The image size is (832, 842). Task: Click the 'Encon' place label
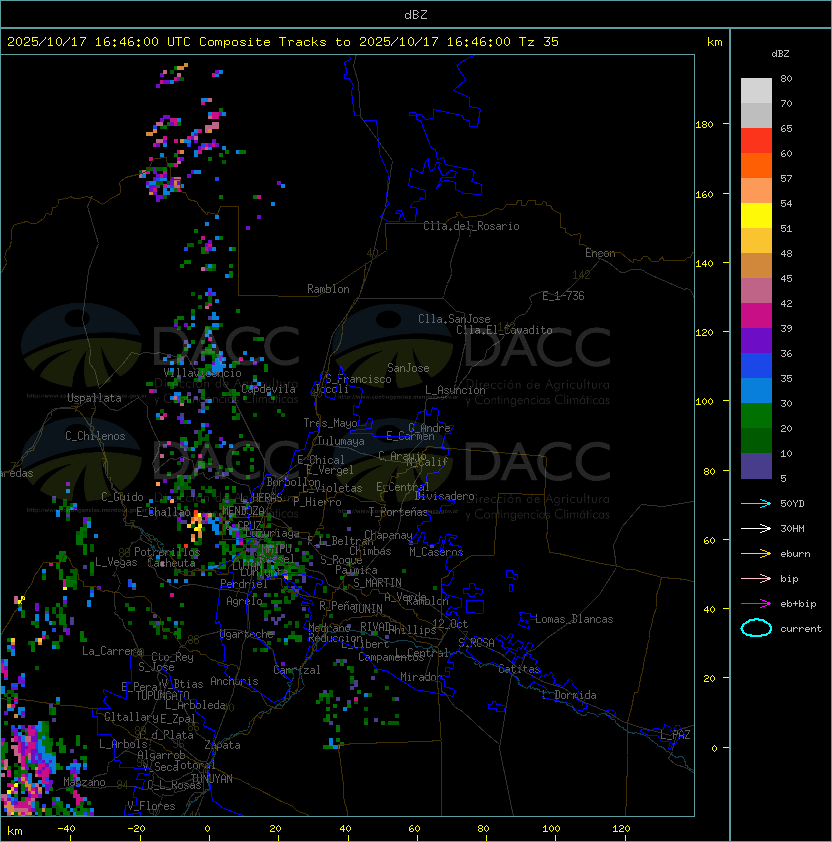(x=600, y=253)
